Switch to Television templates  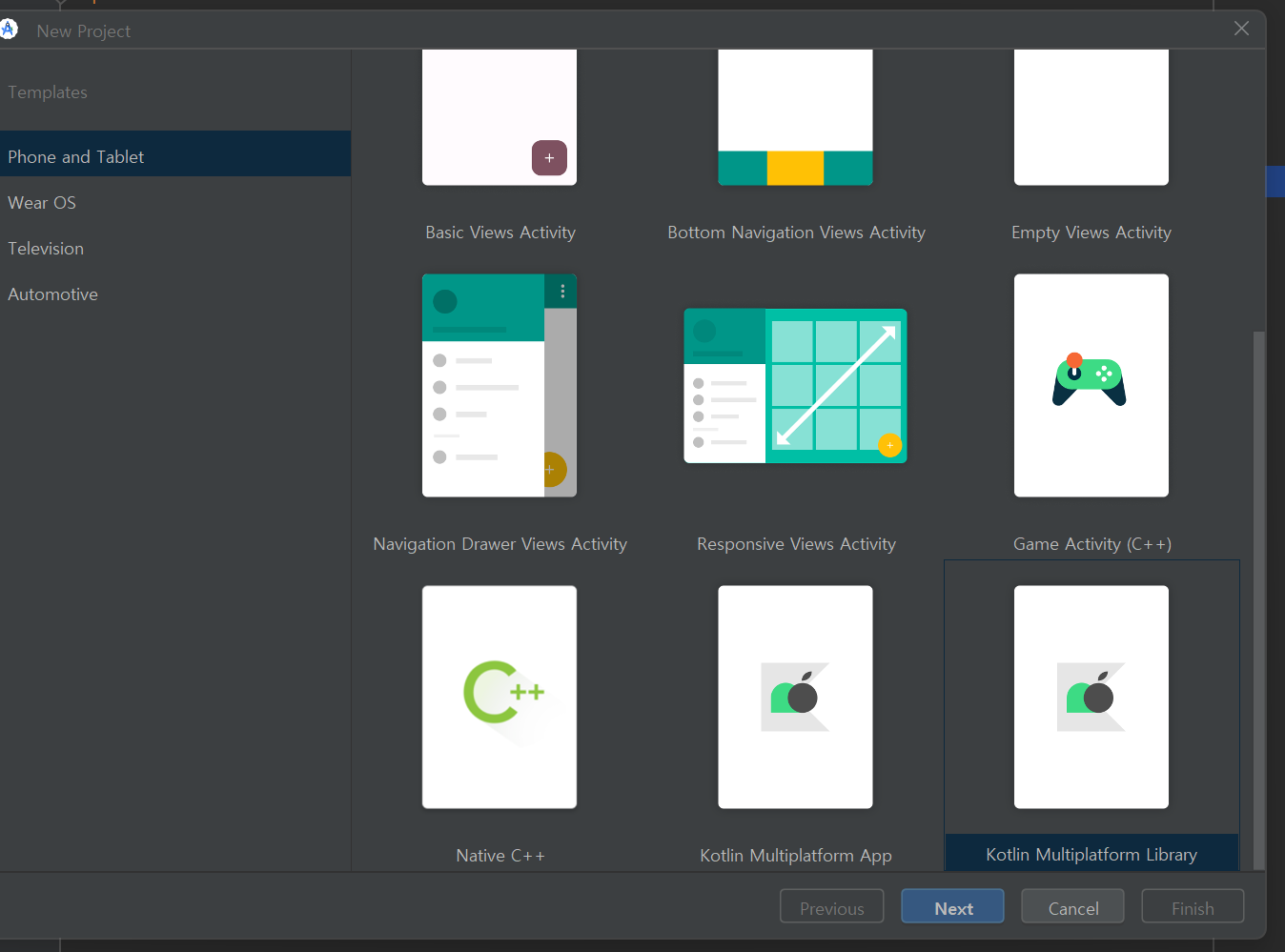(x=175, y=248)
